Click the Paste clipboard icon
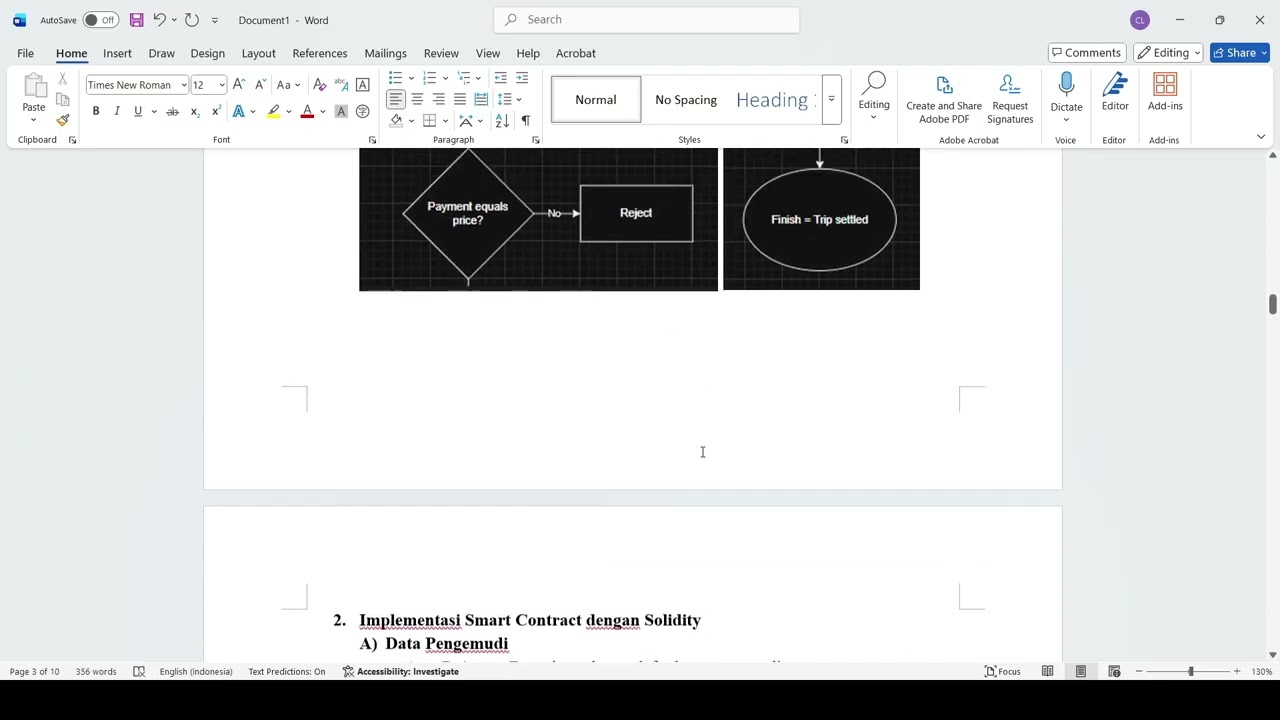 point(34,86)
